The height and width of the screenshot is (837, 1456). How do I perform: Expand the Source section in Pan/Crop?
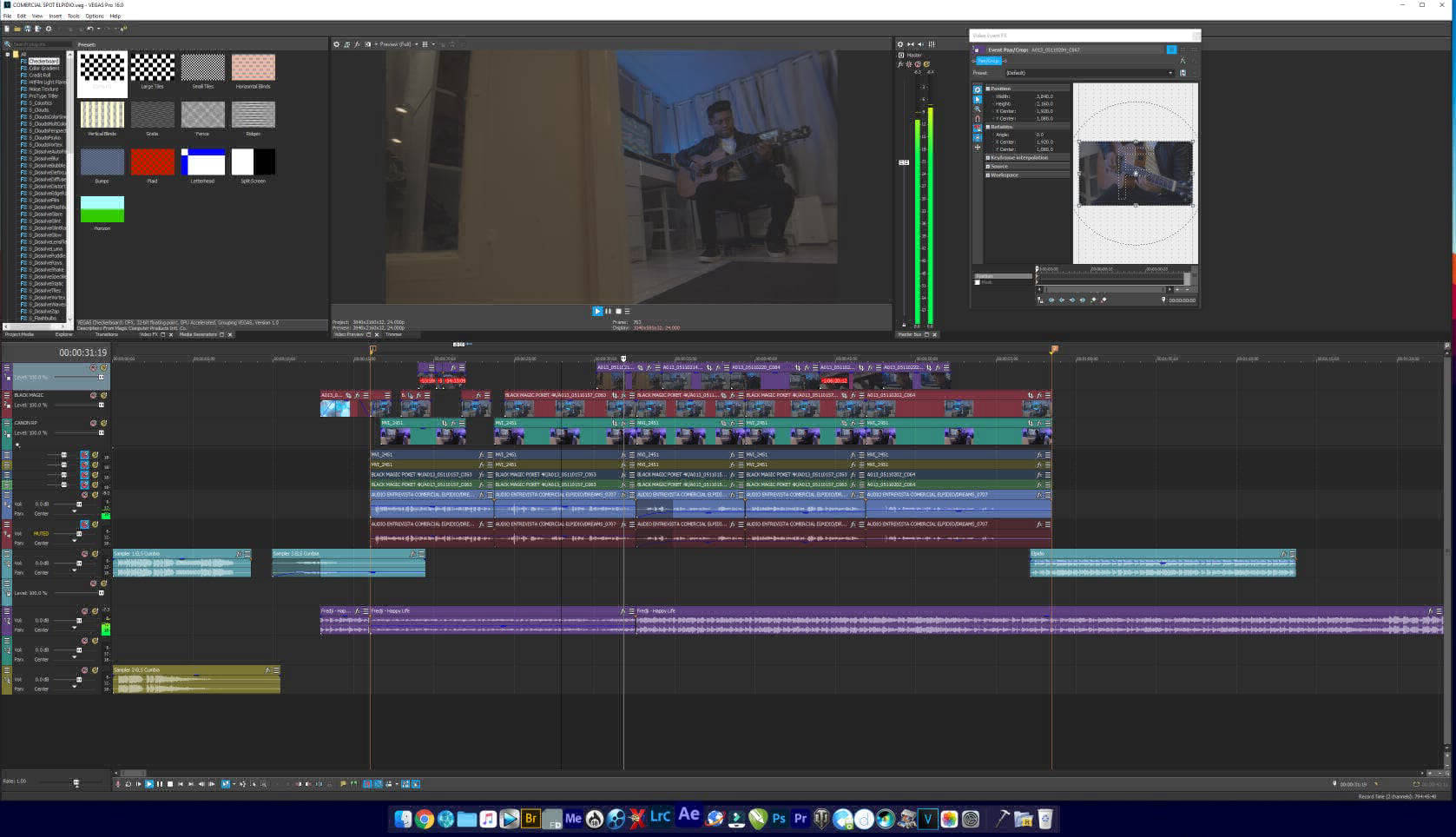pyautogui.click(x=988, y=167)
